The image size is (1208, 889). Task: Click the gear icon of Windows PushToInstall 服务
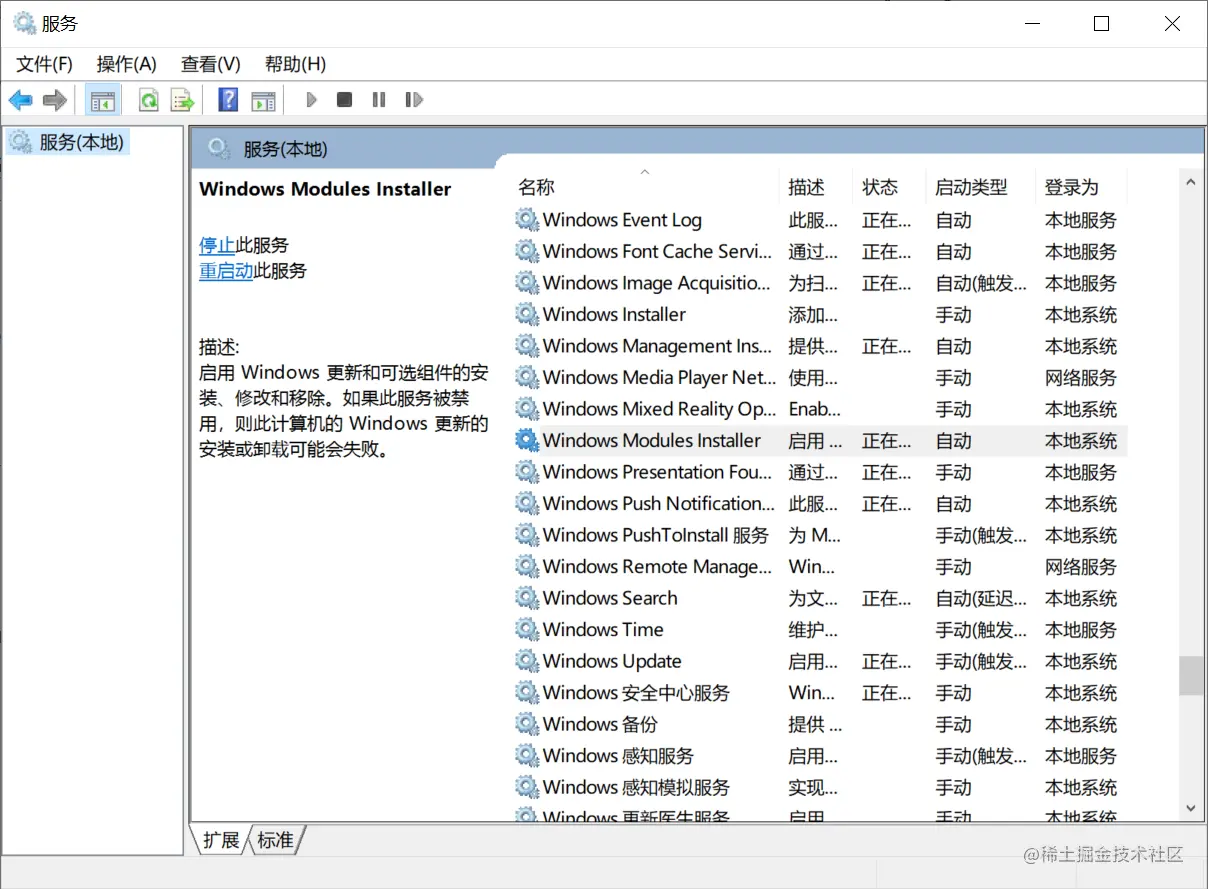(527, 535)
